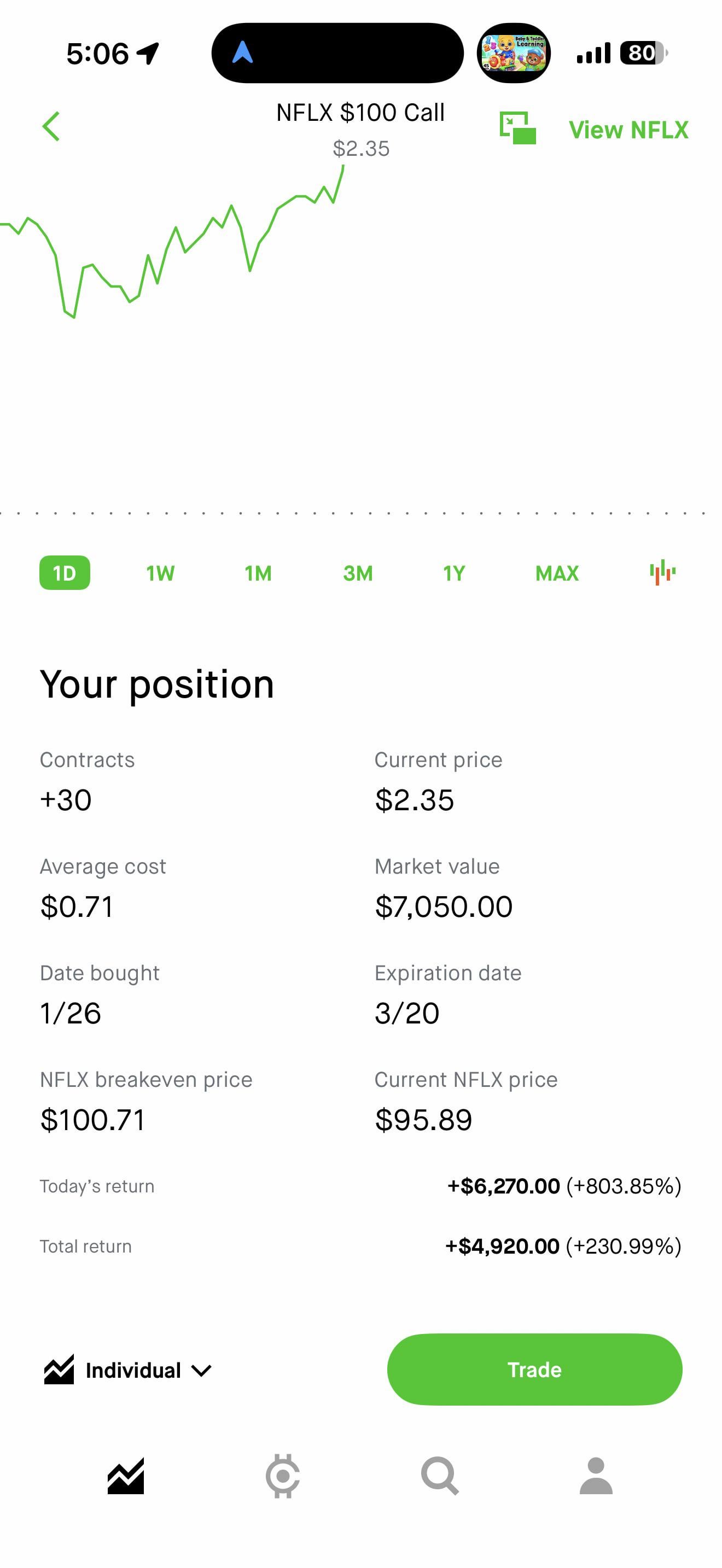Open the account profile tab

595,1476
